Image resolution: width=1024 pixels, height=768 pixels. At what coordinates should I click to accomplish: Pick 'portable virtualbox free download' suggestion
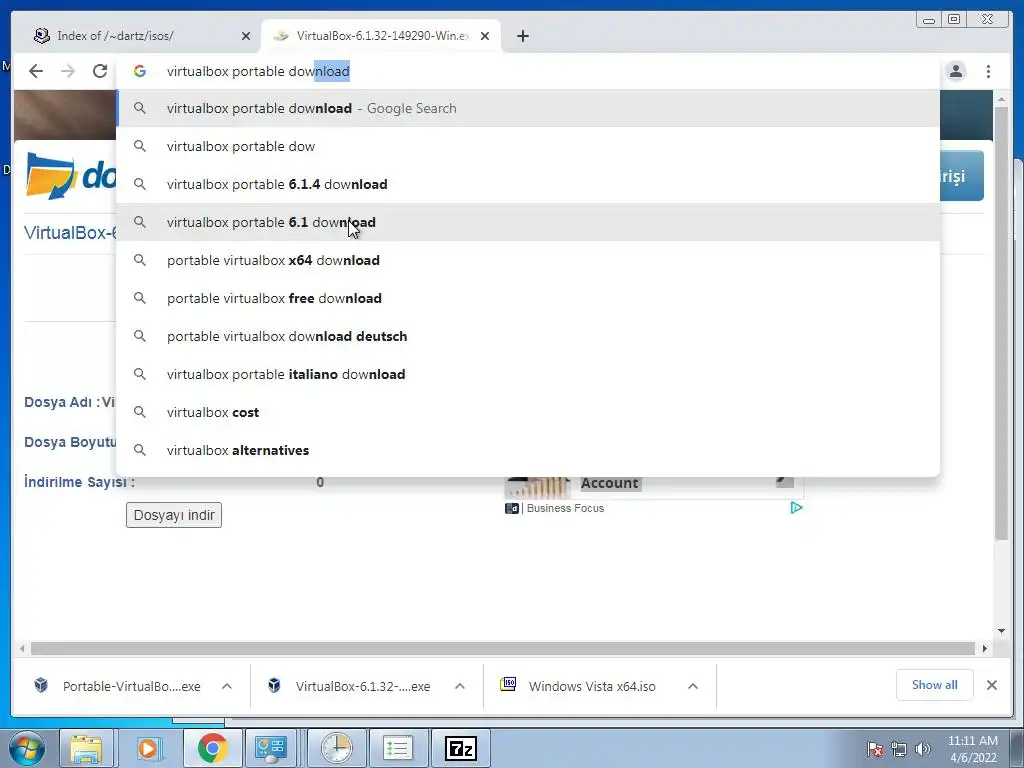(x=528, y=298)
